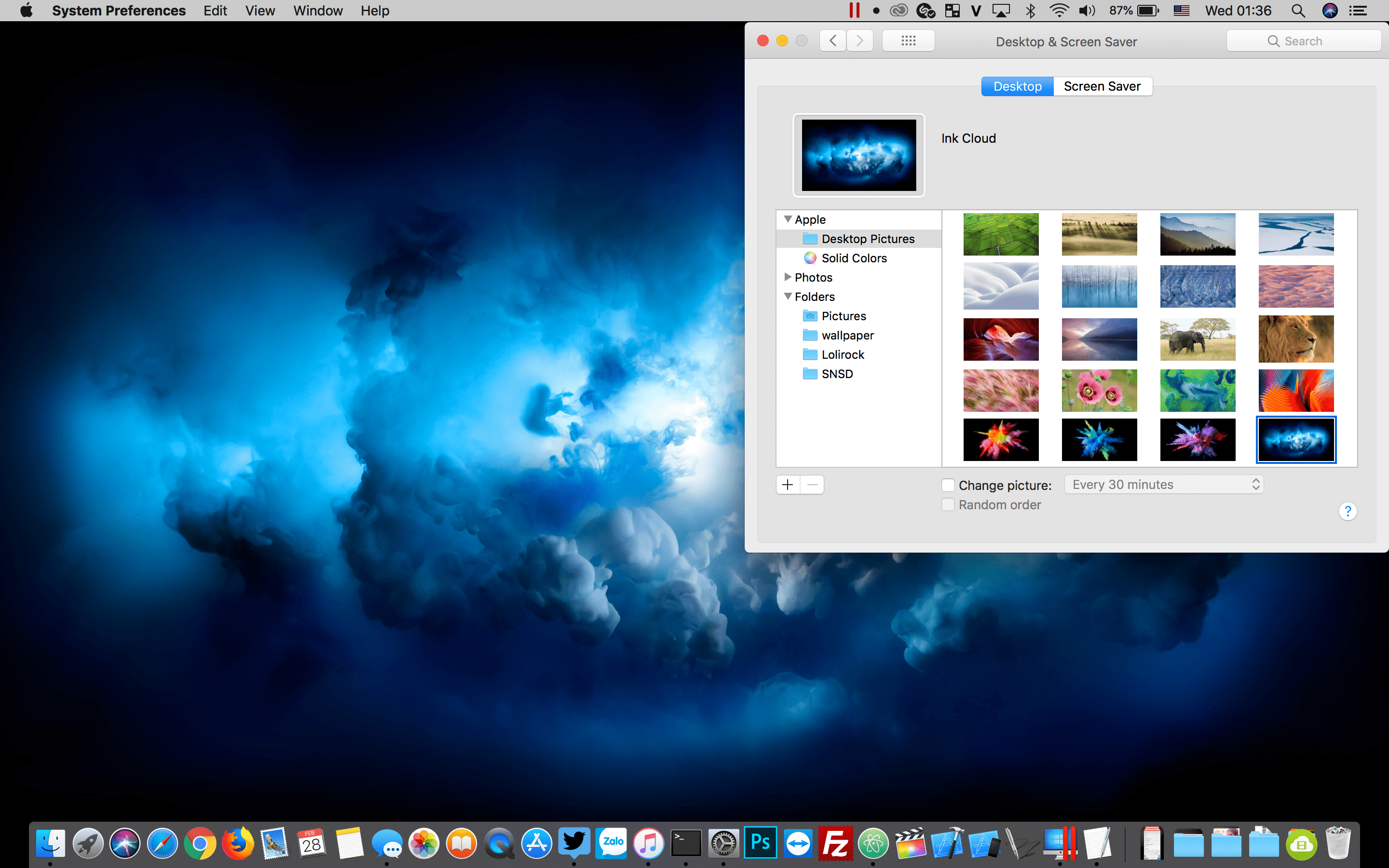Click the Search field
The width and height of the screenshot is (1389, 868).
tap(1303, 41)
